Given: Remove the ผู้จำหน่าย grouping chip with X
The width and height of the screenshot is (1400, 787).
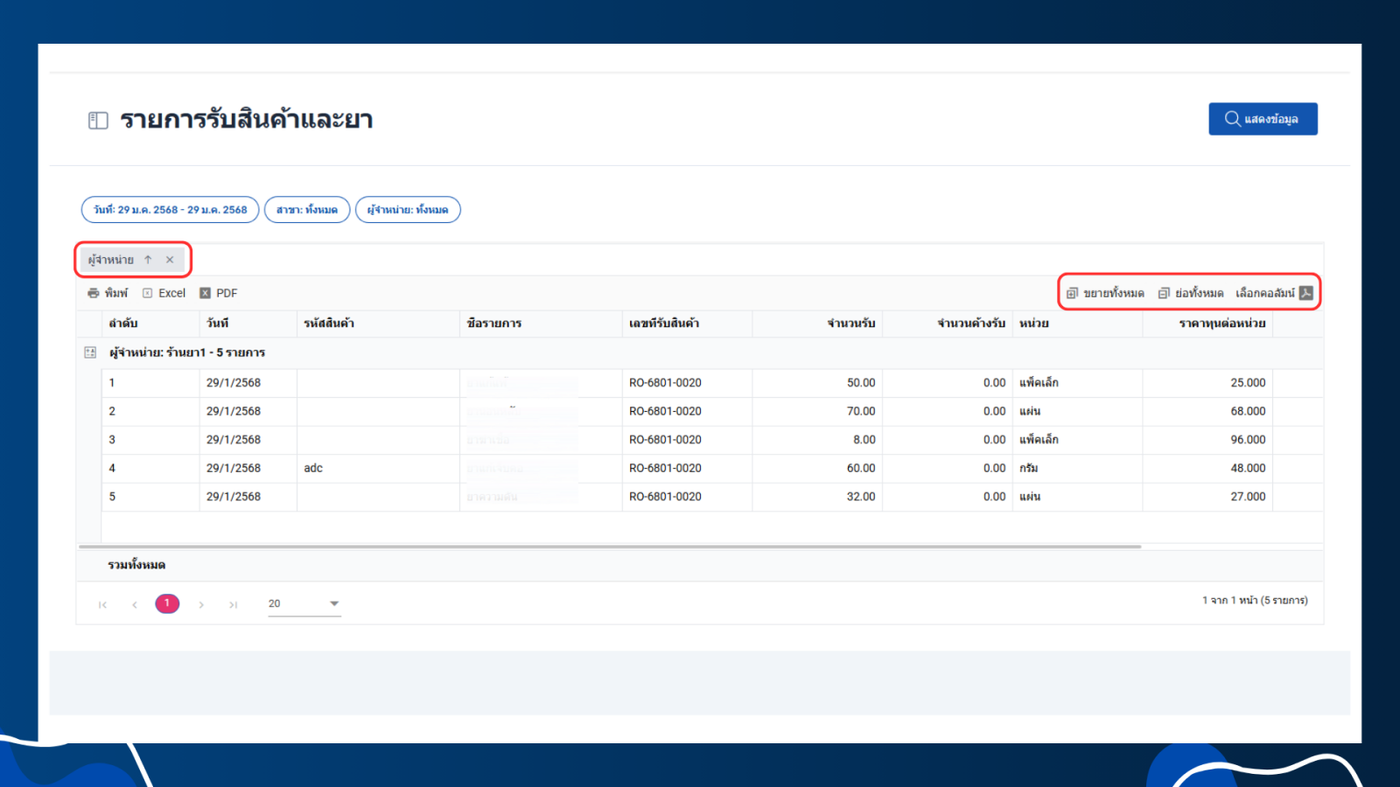Looking at the screenshot, I should pos(170,260).
